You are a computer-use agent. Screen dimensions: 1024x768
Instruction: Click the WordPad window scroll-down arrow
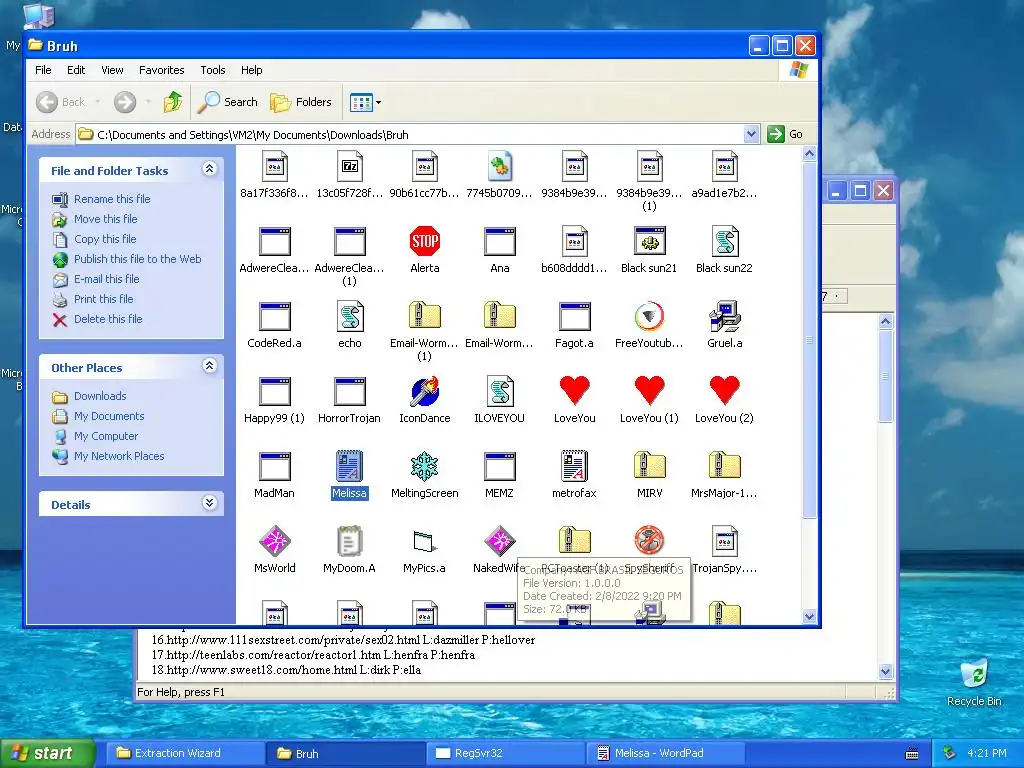pos(886,671)
